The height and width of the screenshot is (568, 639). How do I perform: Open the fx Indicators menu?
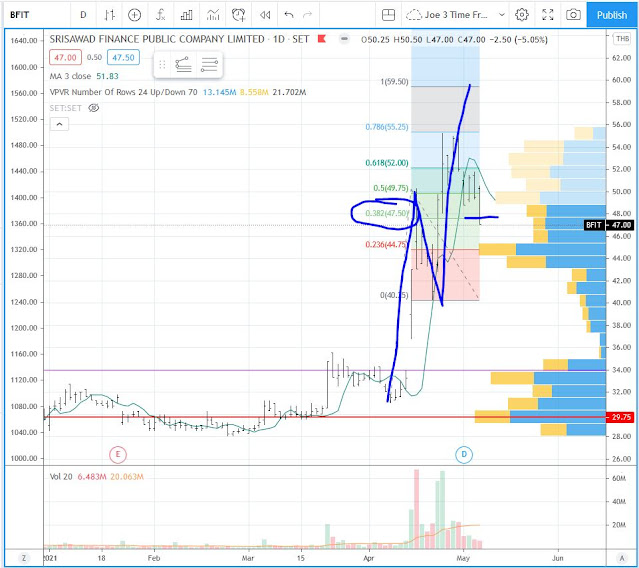pos(161,15)
